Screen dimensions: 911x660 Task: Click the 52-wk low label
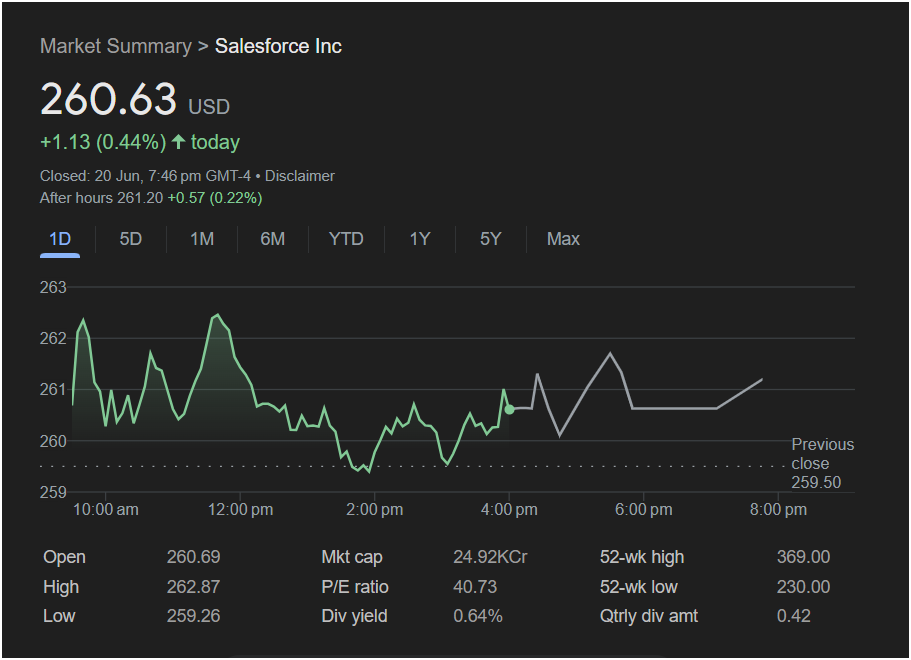(x=639, y=587)
